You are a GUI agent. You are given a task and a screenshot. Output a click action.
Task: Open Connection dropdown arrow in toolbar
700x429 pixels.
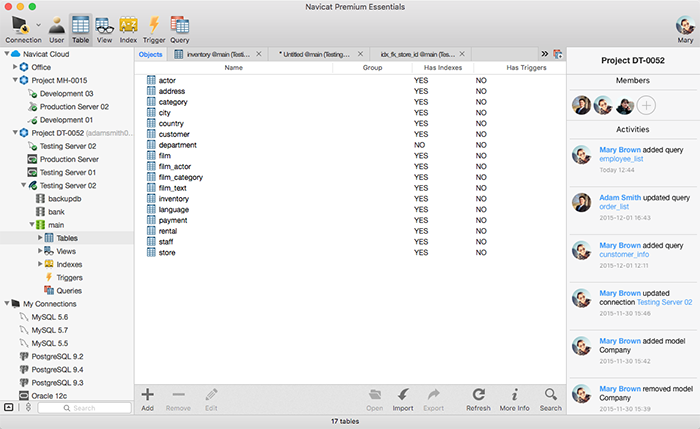tap(38, 25)
